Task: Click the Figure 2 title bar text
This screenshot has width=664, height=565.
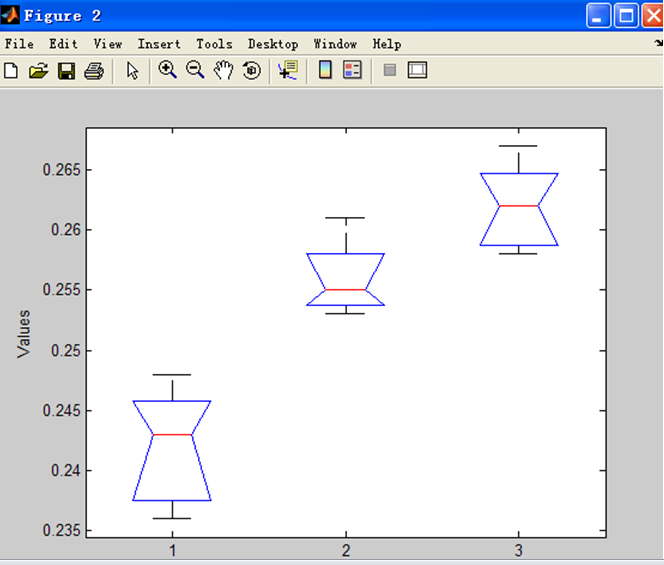Action: click(x=62, y=16)
